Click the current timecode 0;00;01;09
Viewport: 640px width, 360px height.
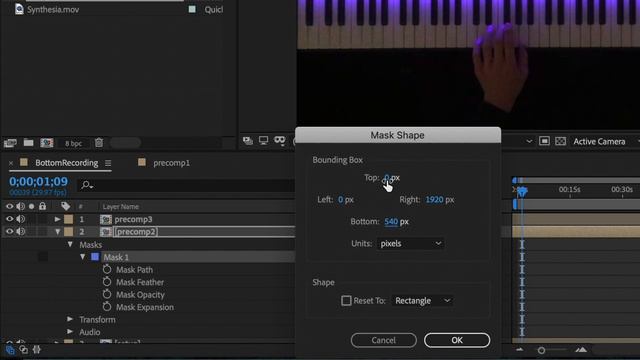tap(38, 181)
